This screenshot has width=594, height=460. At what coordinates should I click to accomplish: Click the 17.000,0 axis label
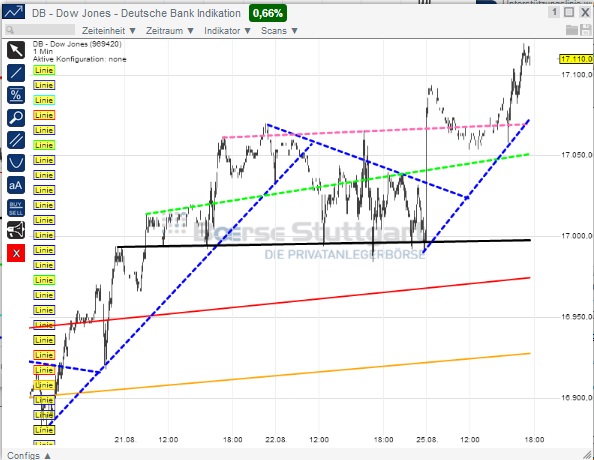(x=576, y=236)
